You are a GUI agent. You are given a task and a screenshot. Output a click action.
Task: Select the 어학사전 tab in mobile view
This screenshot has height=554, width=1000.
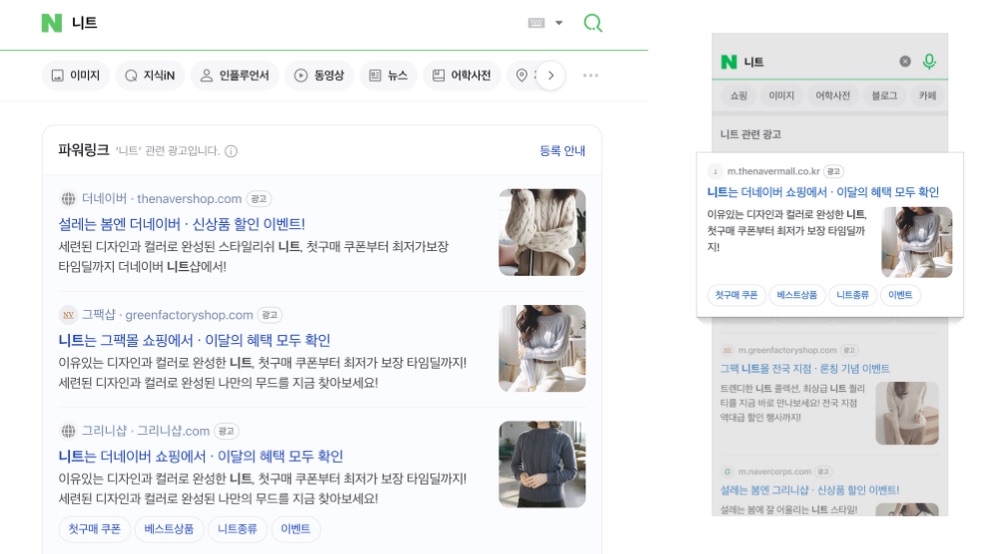(833, 96)
